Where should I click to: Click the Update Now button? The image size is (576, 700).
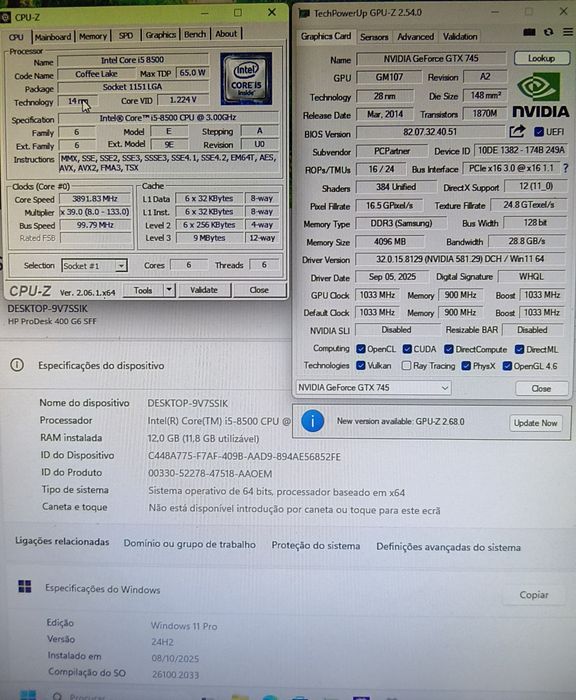(x=535, y=423)
